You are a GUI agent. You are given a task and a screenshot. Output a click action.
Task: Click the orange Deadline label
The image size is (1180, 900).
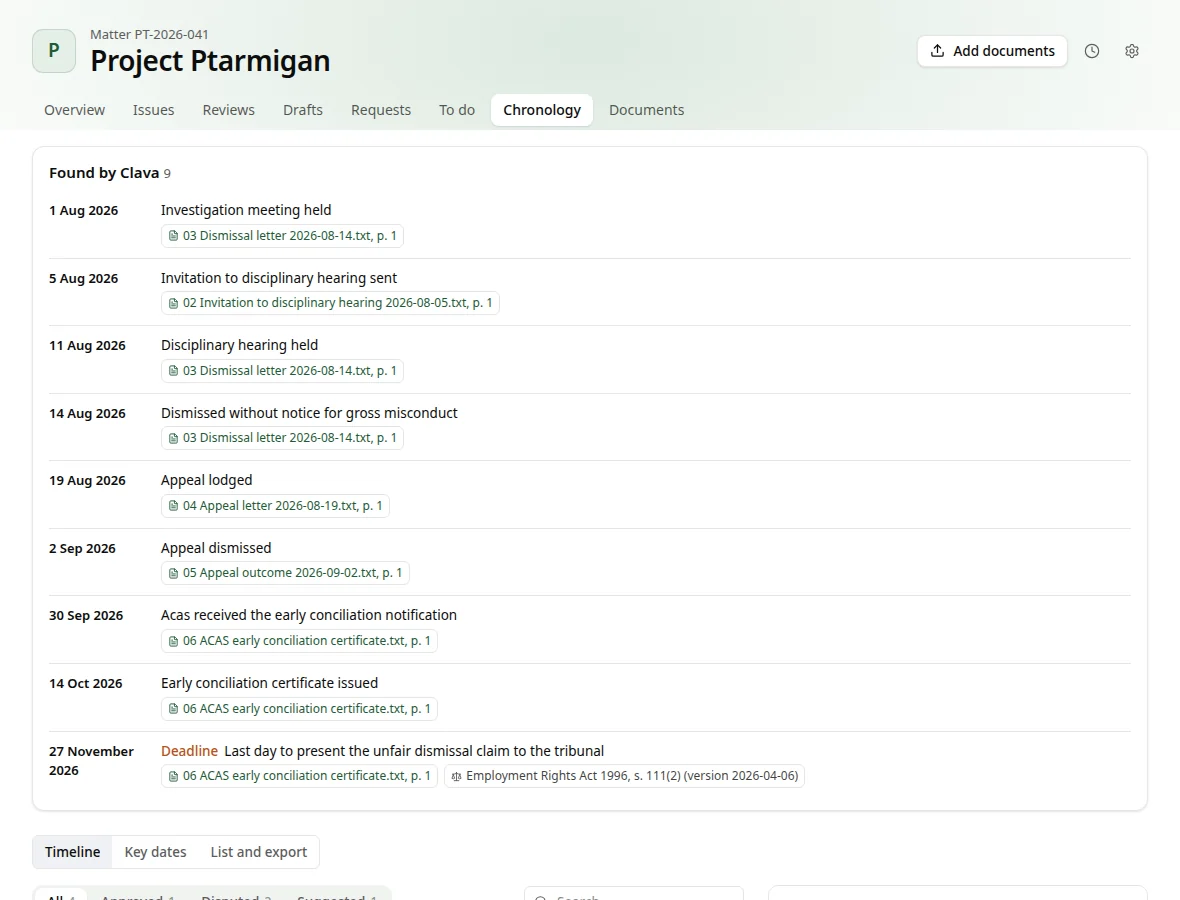click(190, 751)
